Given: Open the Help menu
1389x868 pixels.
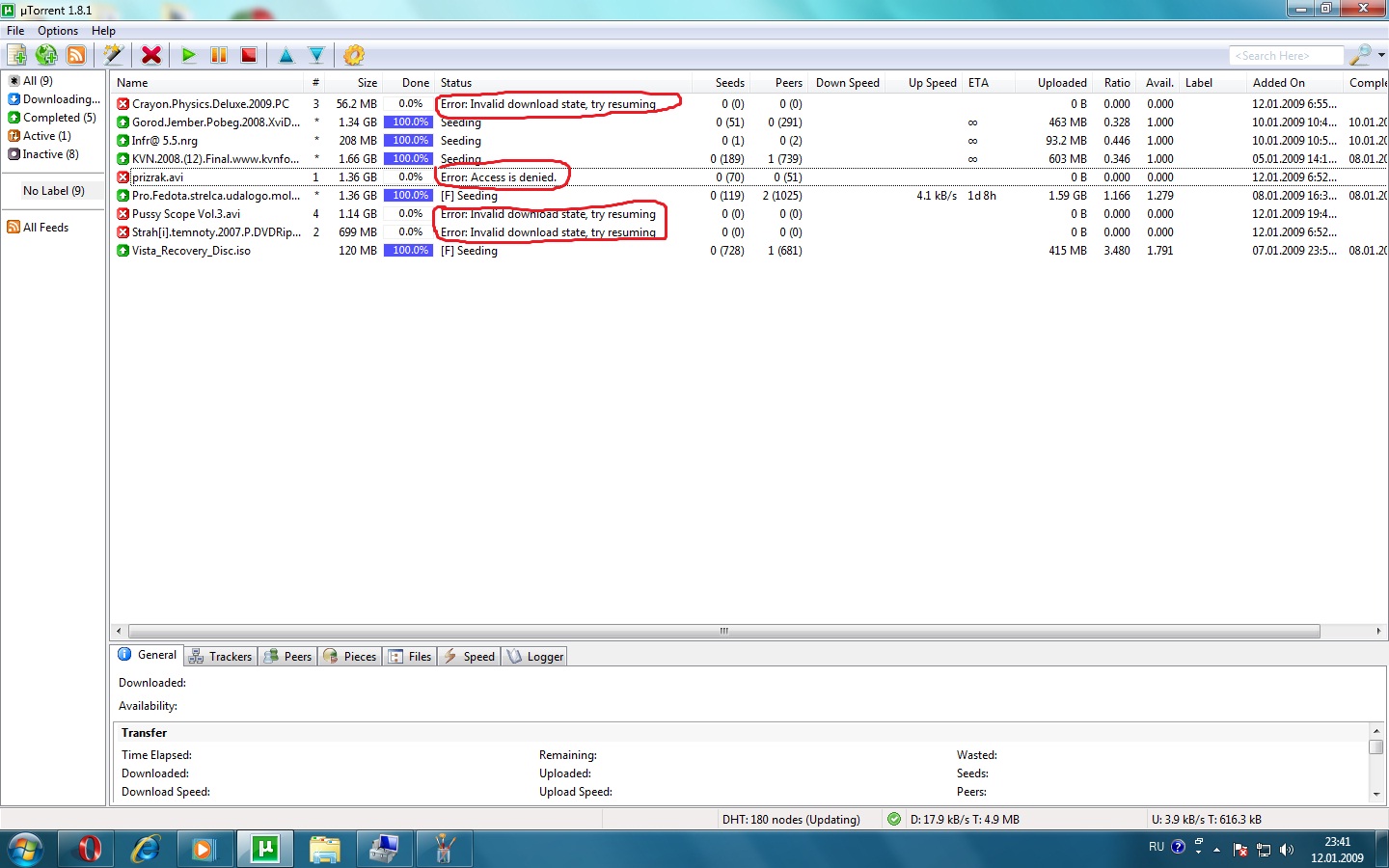Looking at the screenshot, I should click(103, 31).
